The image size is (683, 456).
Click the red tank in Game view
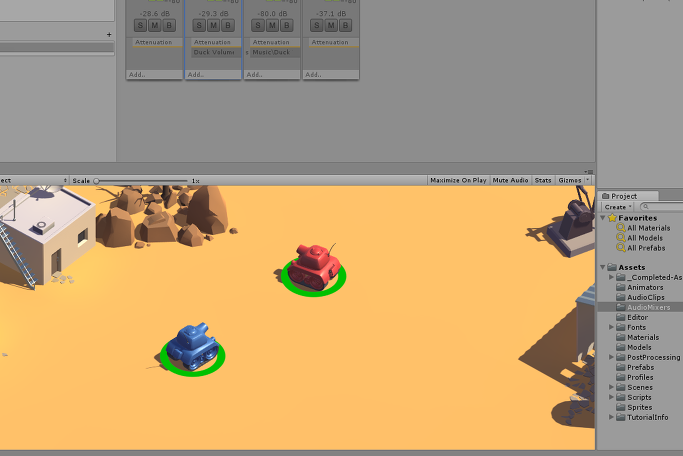point(314,266)
